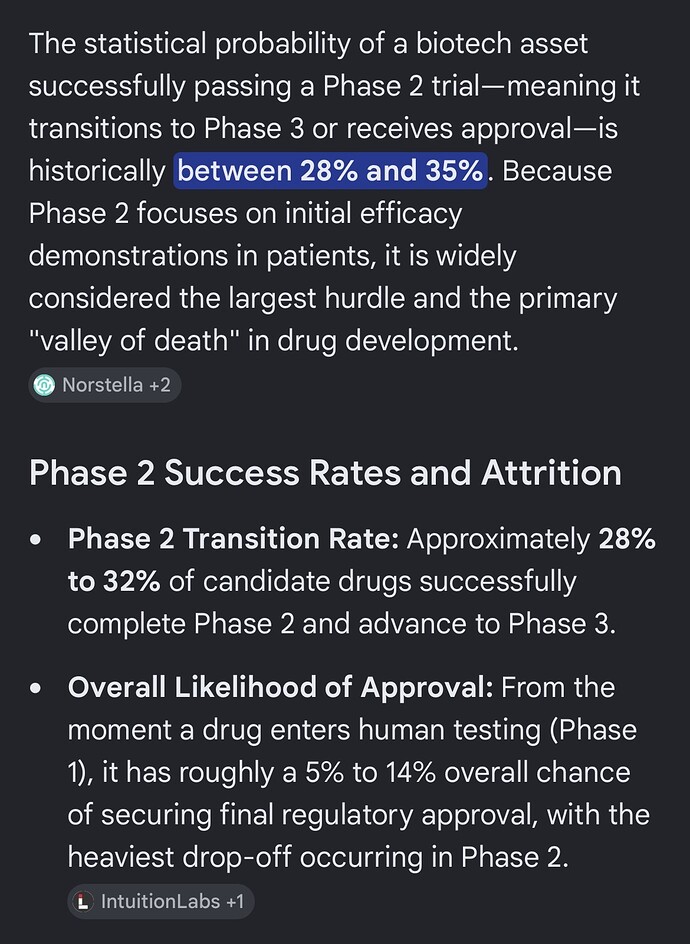Click the "heaviest drop-off occurring in Phase 2" line

tap(318, 857)
